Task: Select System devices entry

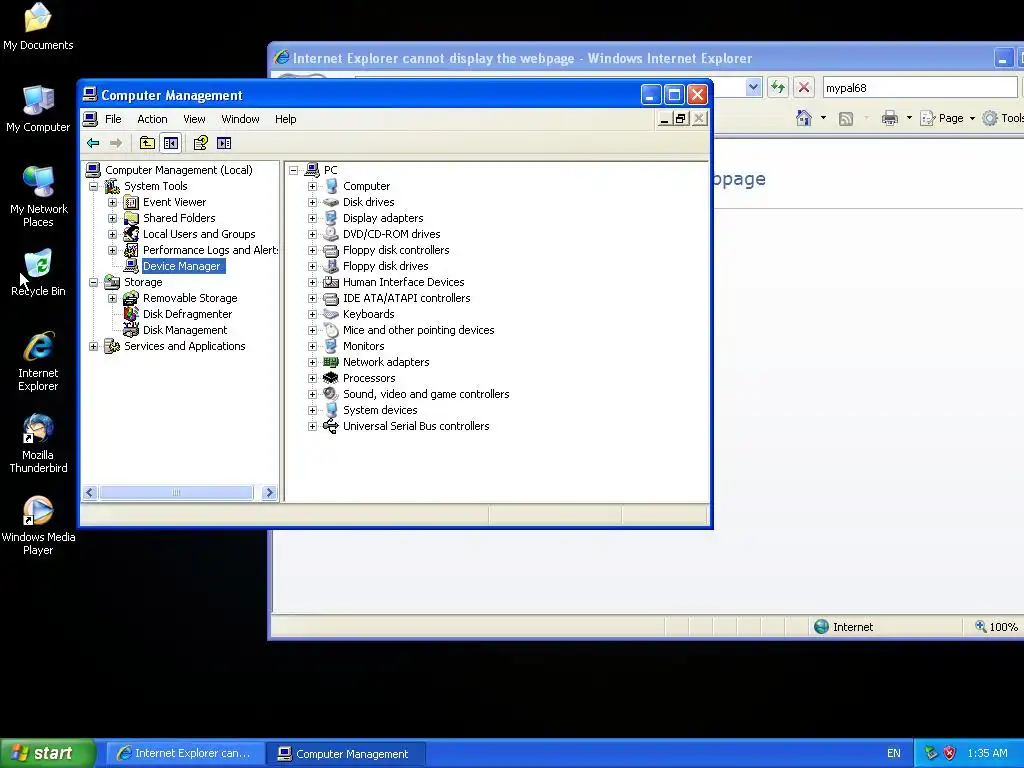Action: tap(380, 410)
